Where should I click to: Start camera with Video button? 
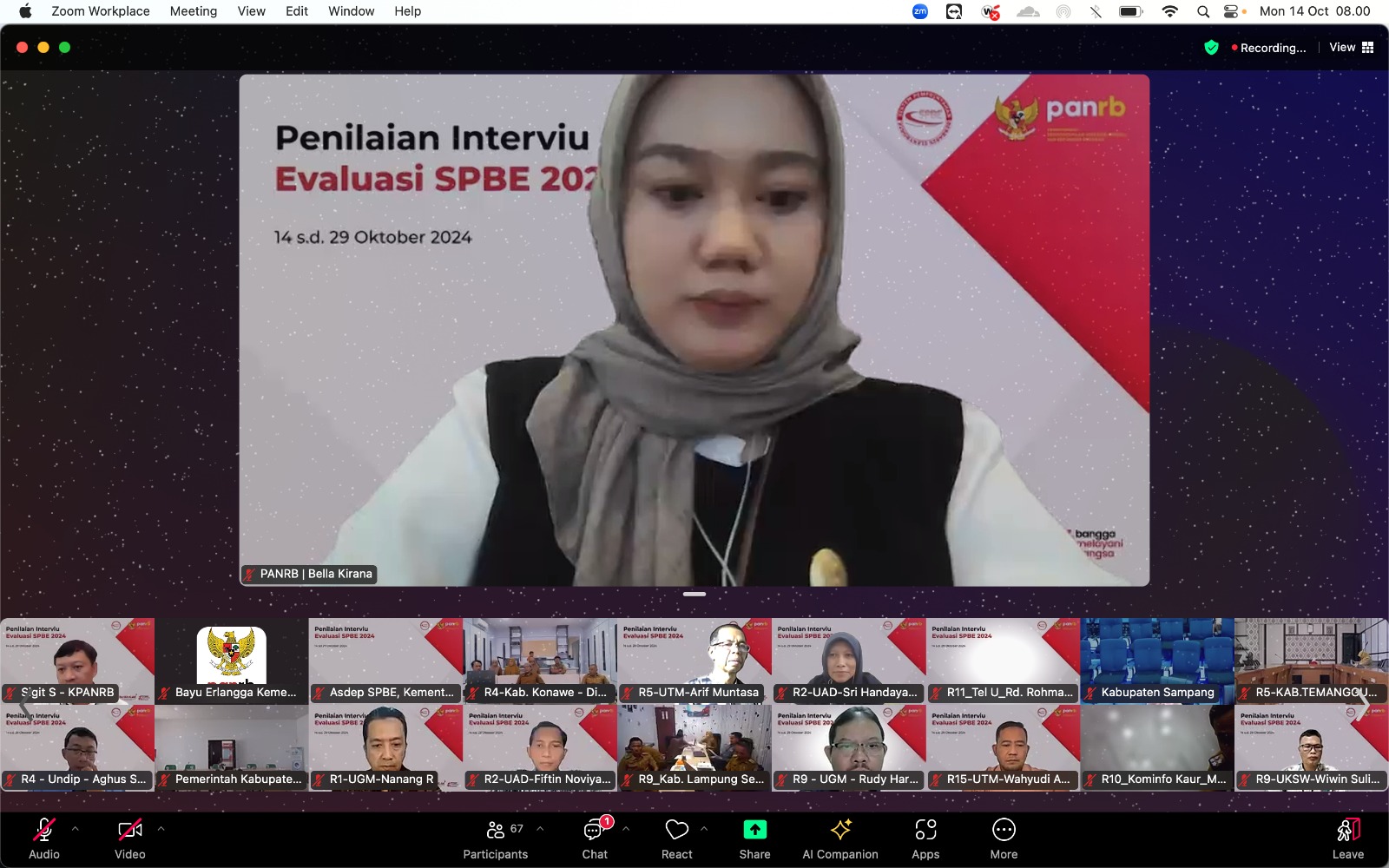point(130,838)
